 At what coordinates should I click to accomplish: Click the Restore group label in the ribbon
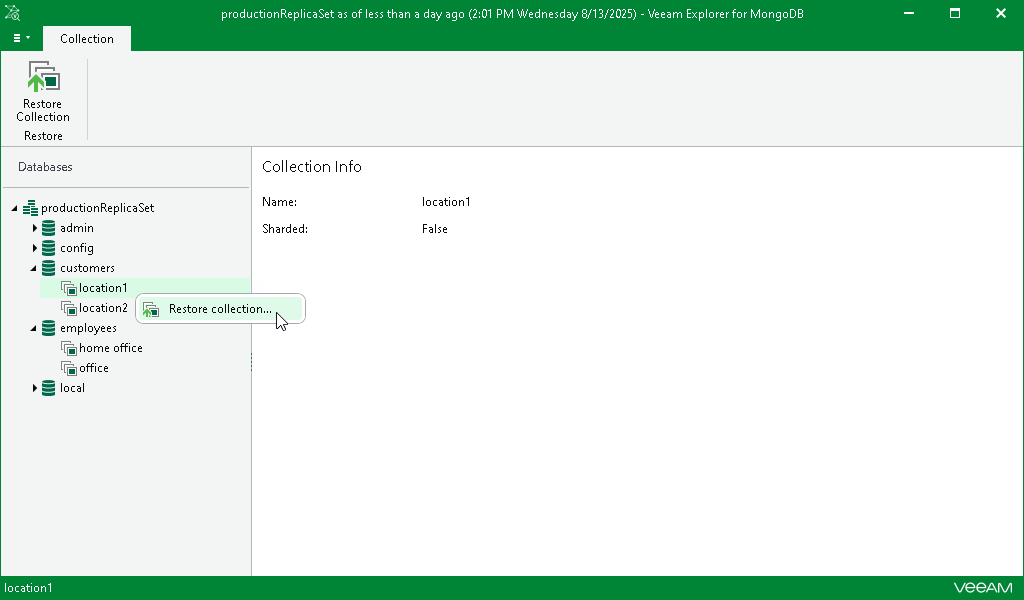[43, 136]
